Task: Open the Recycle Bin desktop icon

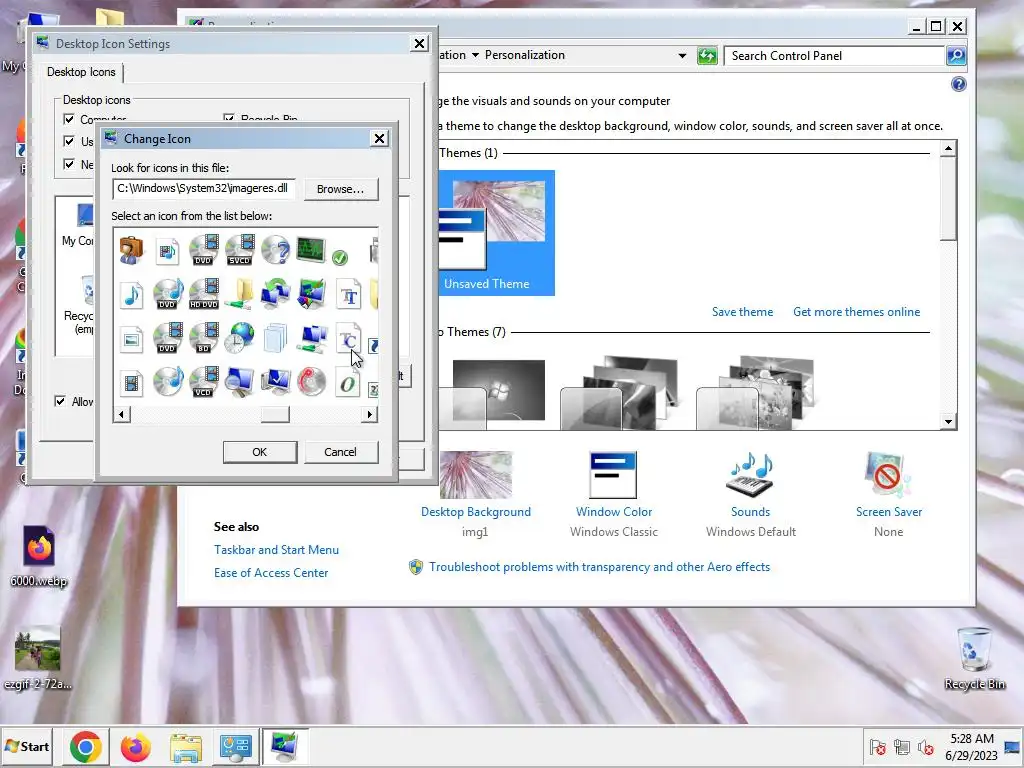Action: [974, 657]
